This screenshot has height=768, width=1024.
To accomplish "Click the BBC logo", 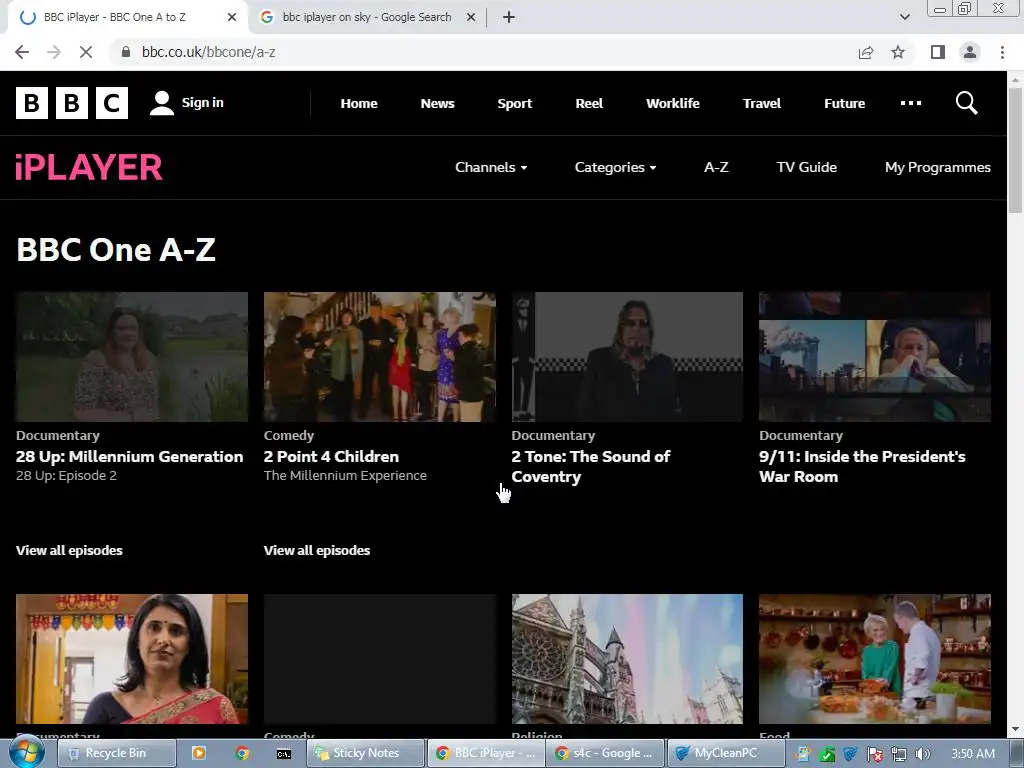I will click(x=72, y=103).
